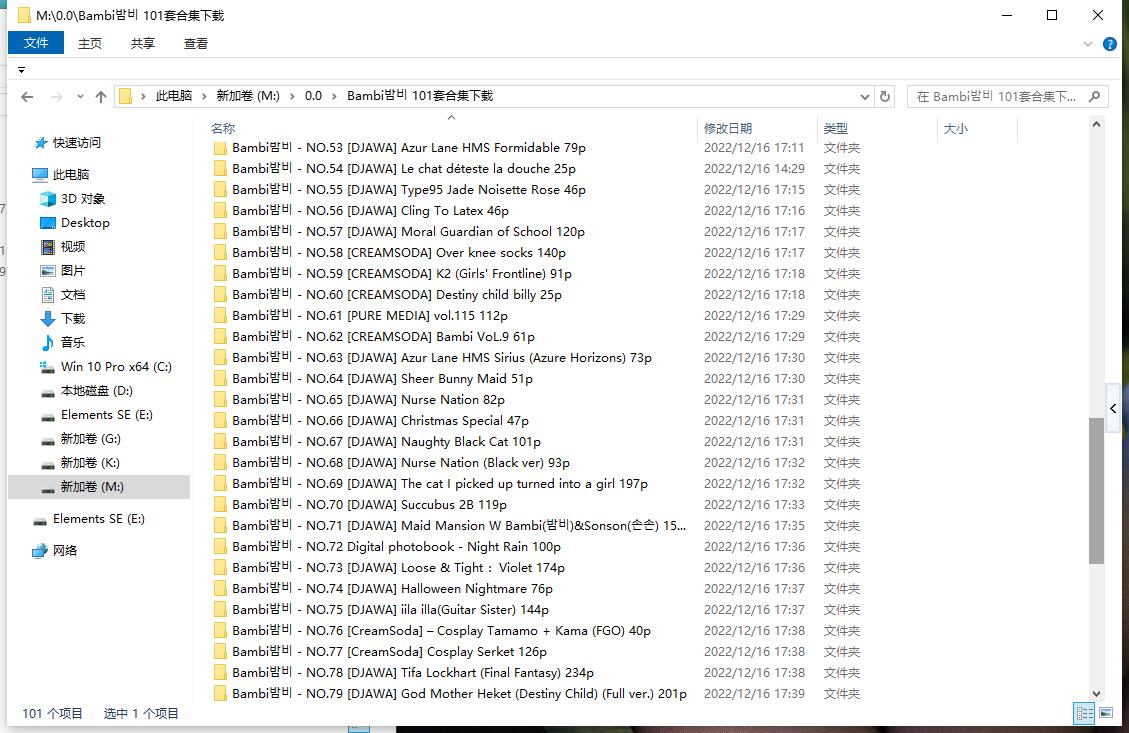Click 0.0 in the address breadcrumb
This screenshot has height=733, width=1129.
(x=313, y=96)
